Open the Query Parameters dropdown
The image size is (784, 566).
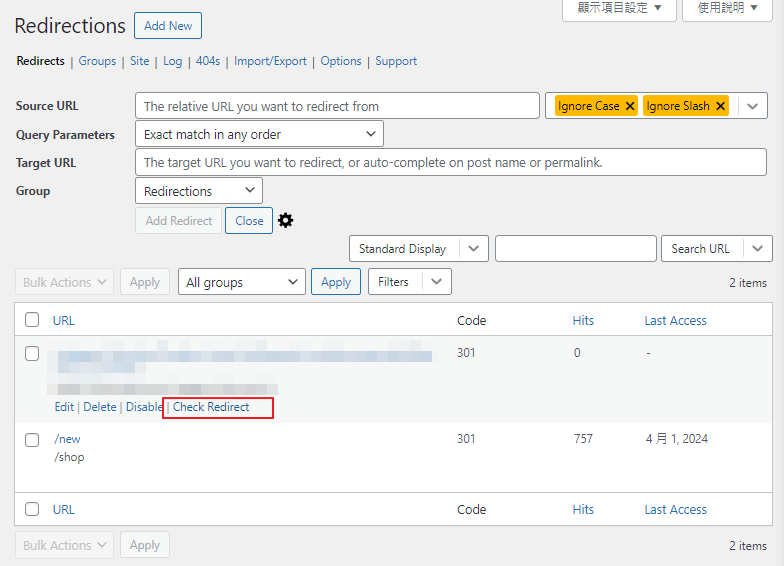tap(259, 134)
